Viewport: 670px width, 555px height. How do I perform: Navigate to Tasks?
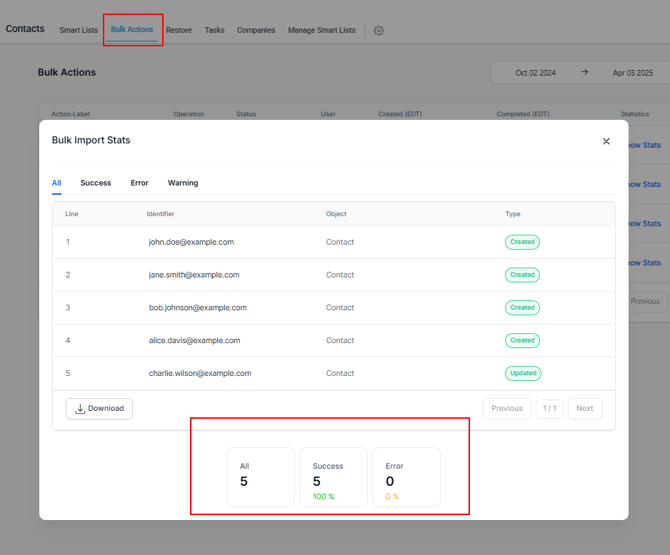pos(215,30)
